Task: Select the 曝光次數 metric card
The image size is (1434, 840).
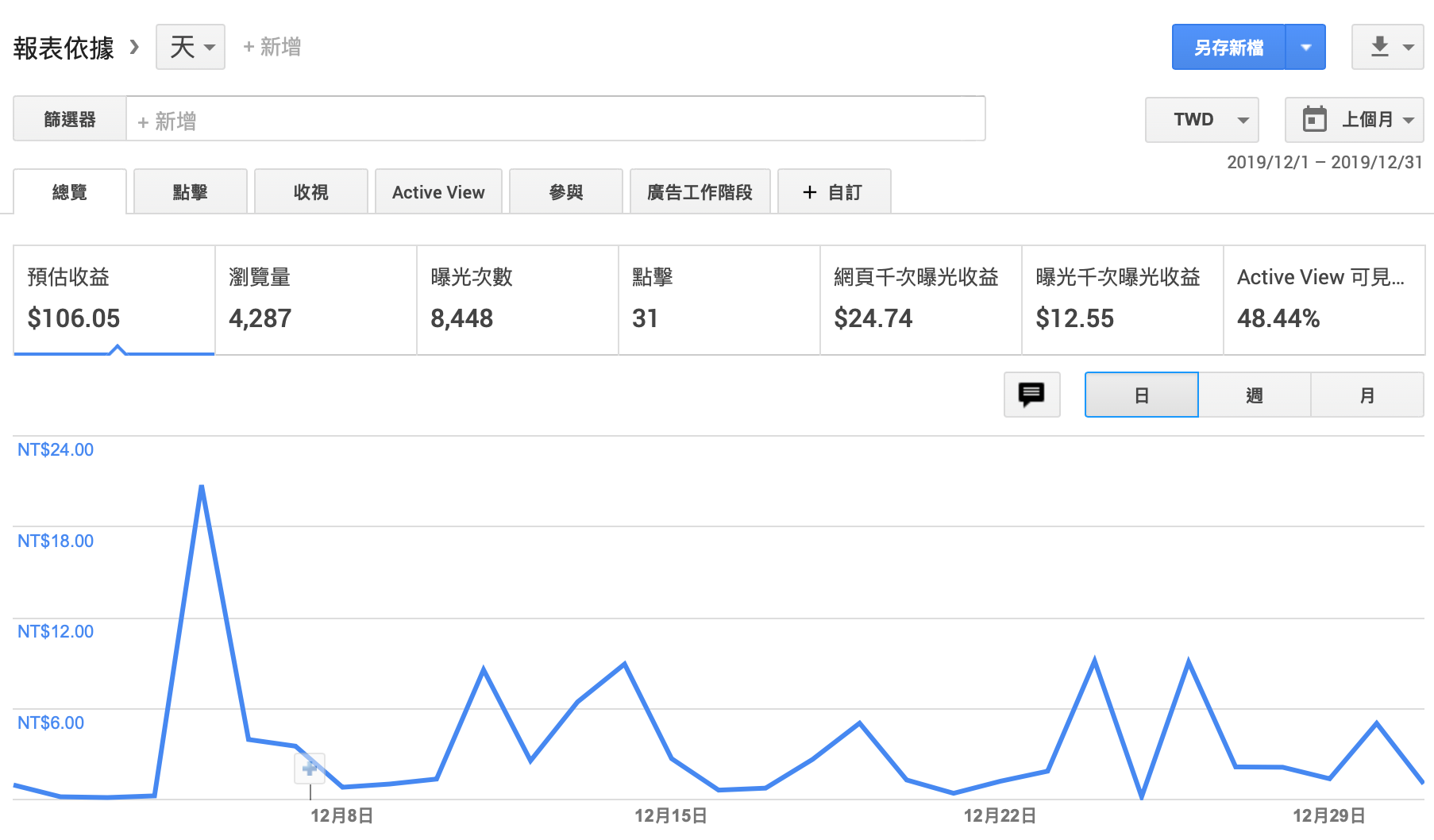Action: [x=517, y=299]
